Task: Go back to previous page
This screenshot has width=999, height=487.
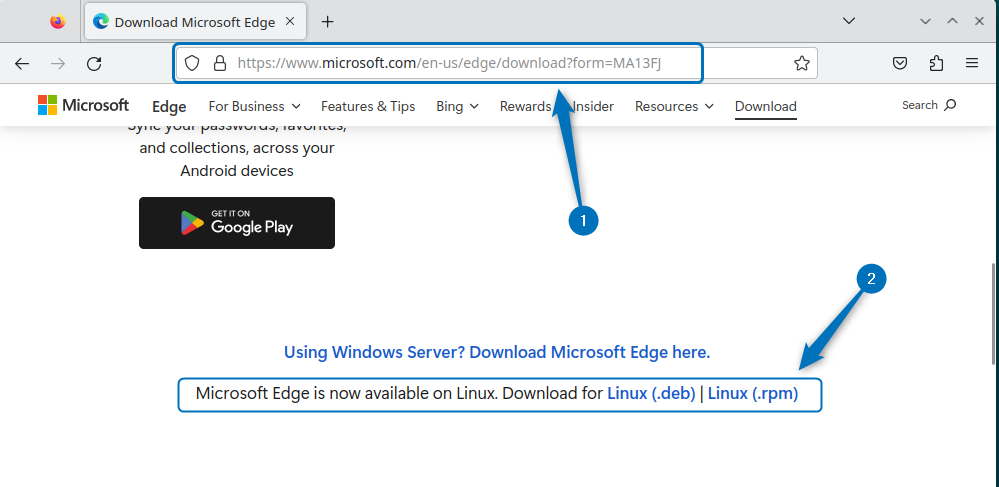Action: point(22,63)
